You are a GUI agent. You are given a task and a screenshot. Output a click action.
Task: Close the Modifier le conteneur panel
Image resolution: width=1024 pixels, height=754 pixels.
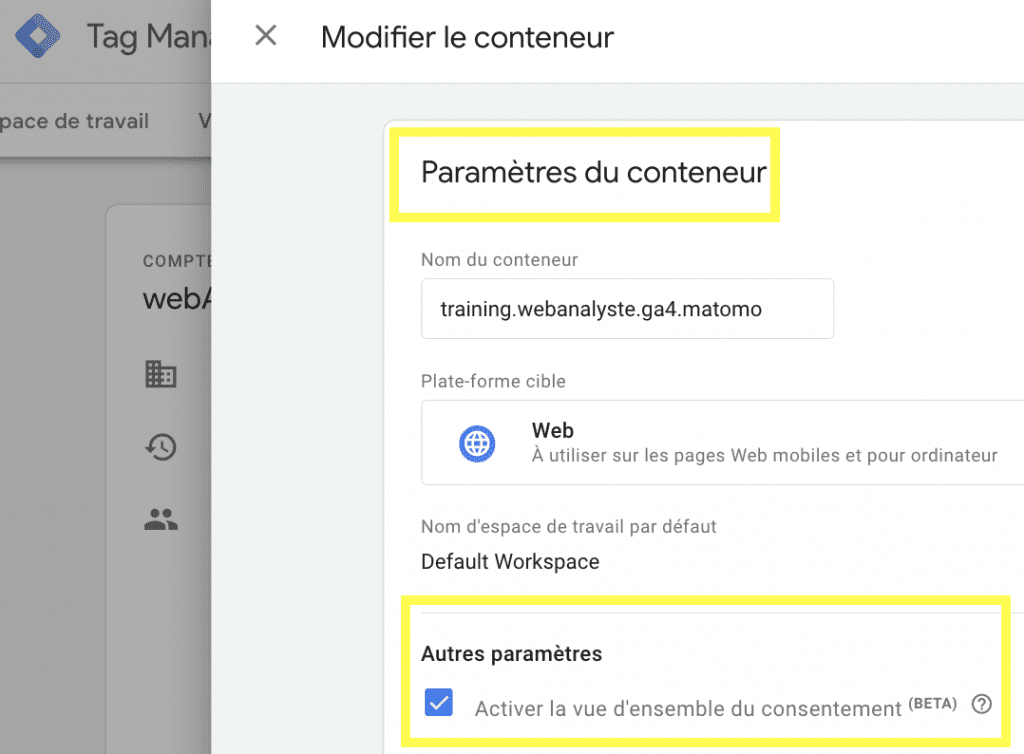tap(266, 37)
